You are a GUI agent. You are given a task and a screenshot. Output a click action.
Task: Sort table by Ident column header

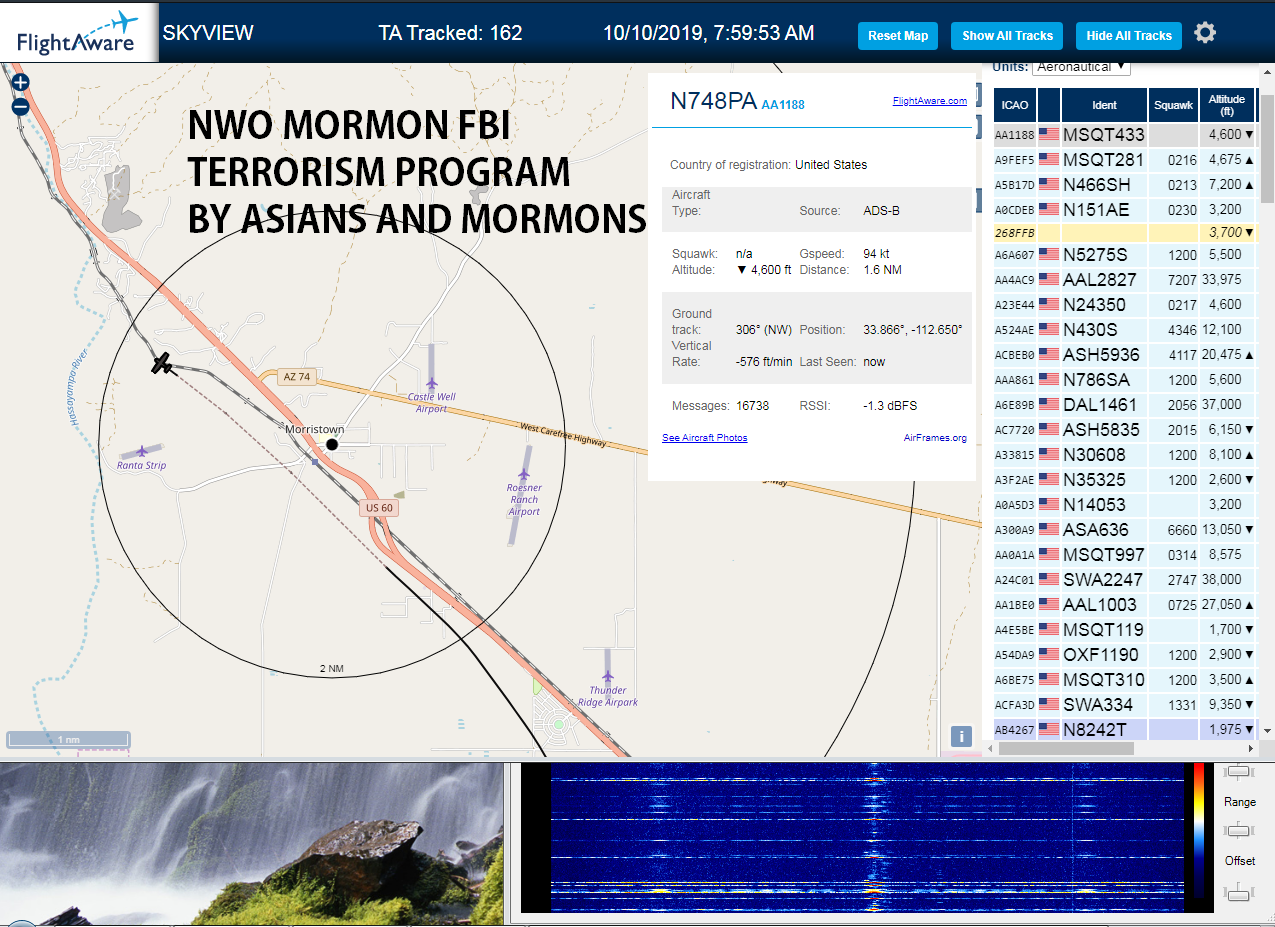coord(1104,104)
